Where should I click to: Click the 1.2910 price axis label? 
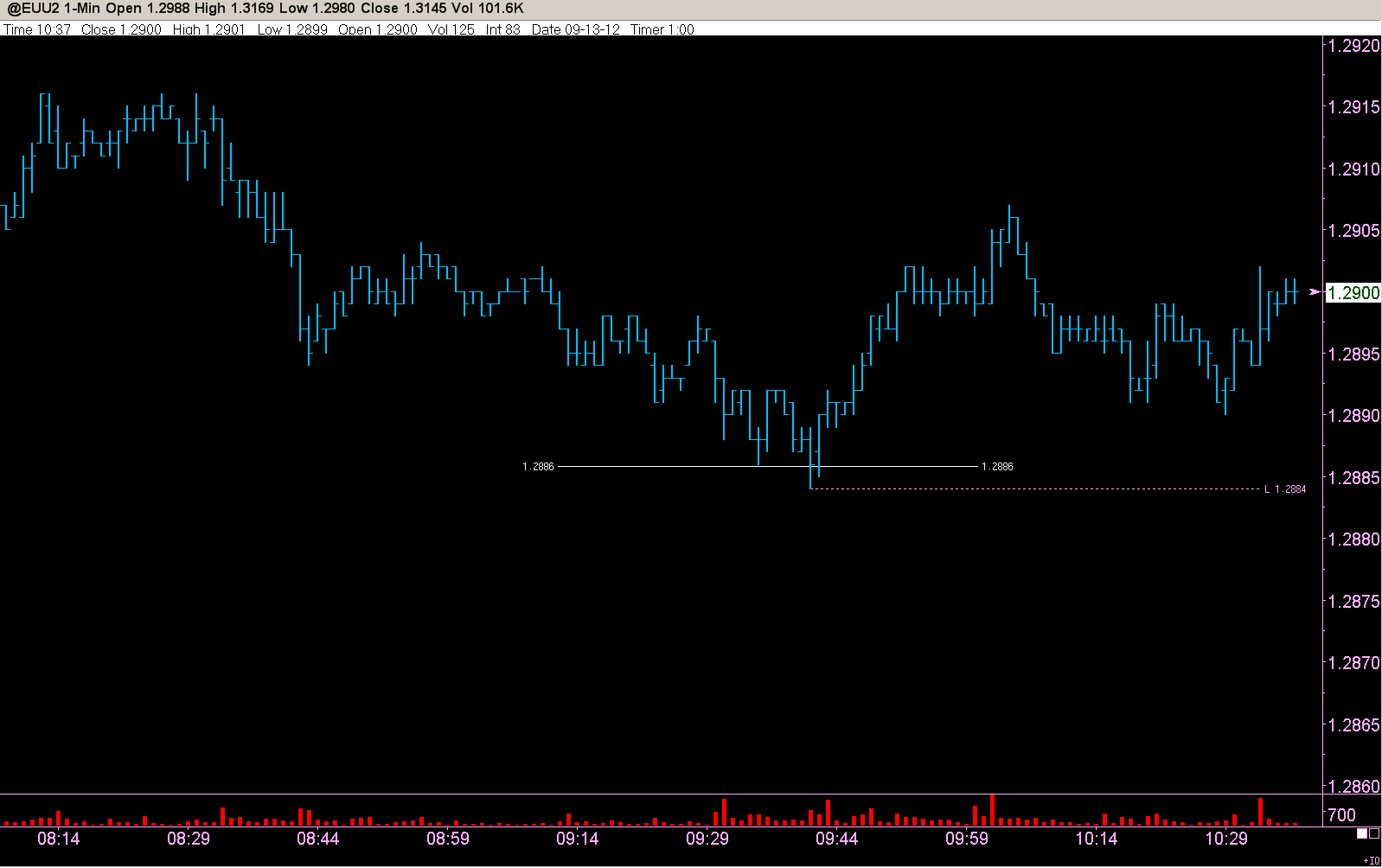point(1353,169)
